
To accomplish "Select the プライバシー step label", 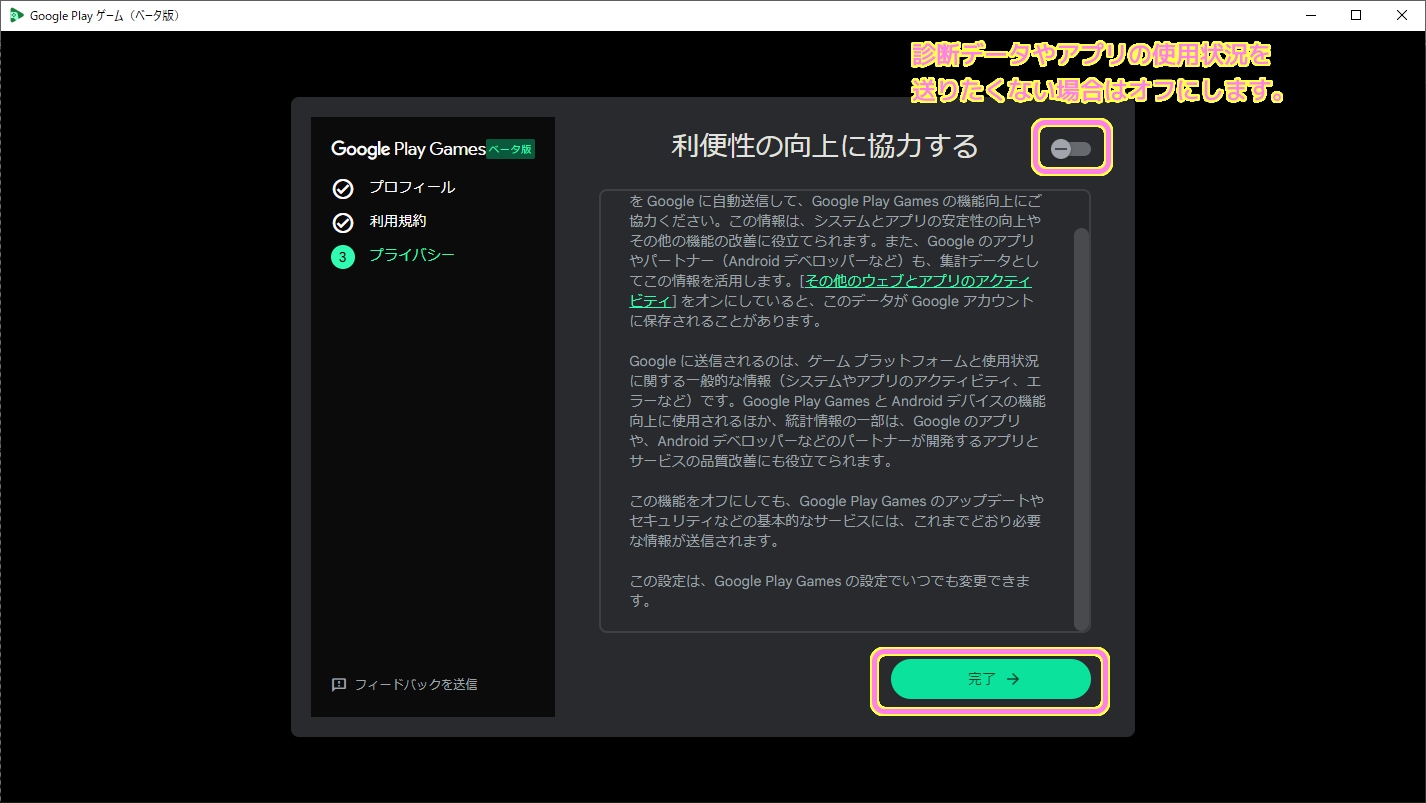I will [x=412, y=255].
